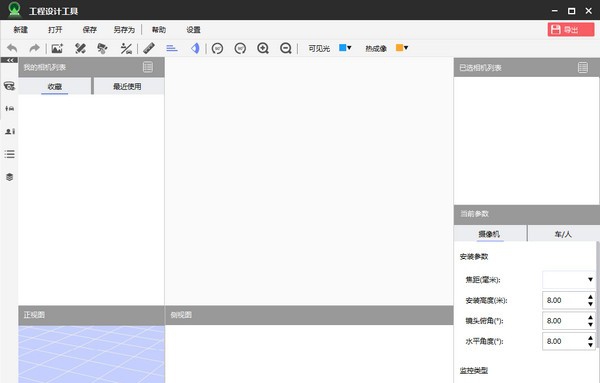Open the 可见光 color dropdown
The width and height of the screenshot is (600, 383).
(x=345, y=48)
